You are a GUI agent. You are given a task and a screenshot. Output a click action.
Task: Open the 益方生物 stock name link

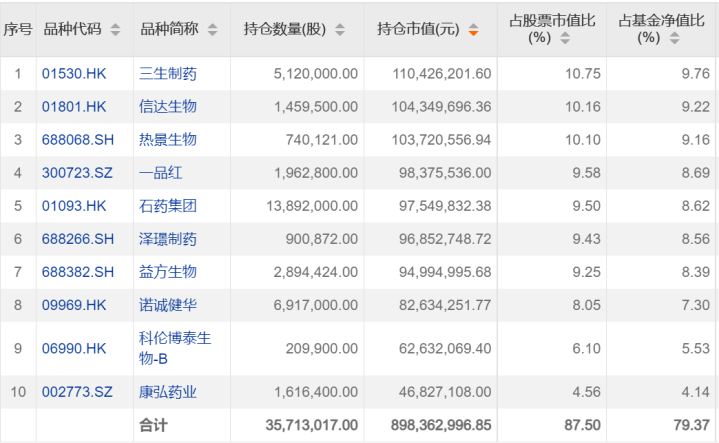coord(168,272)
